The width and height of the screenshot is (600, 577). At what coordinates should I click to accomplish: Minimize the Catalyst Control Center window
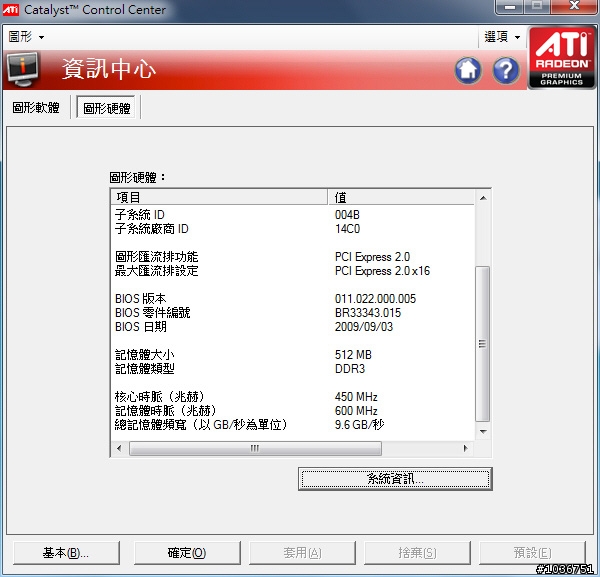509,7
